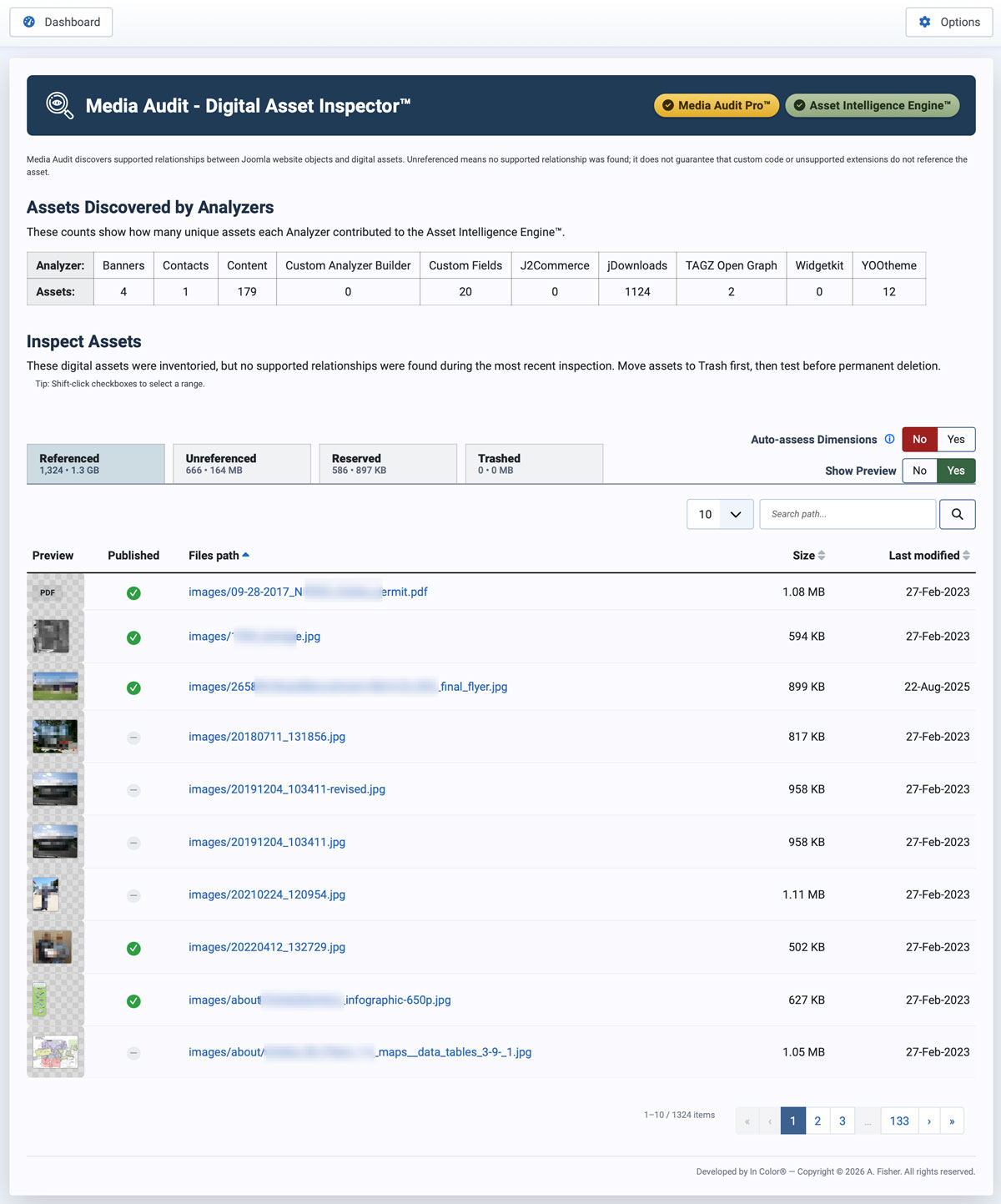Click the YOOtheme analyzer header cell
Screen dimensions: 1001x1204
[x=889, y=265]
